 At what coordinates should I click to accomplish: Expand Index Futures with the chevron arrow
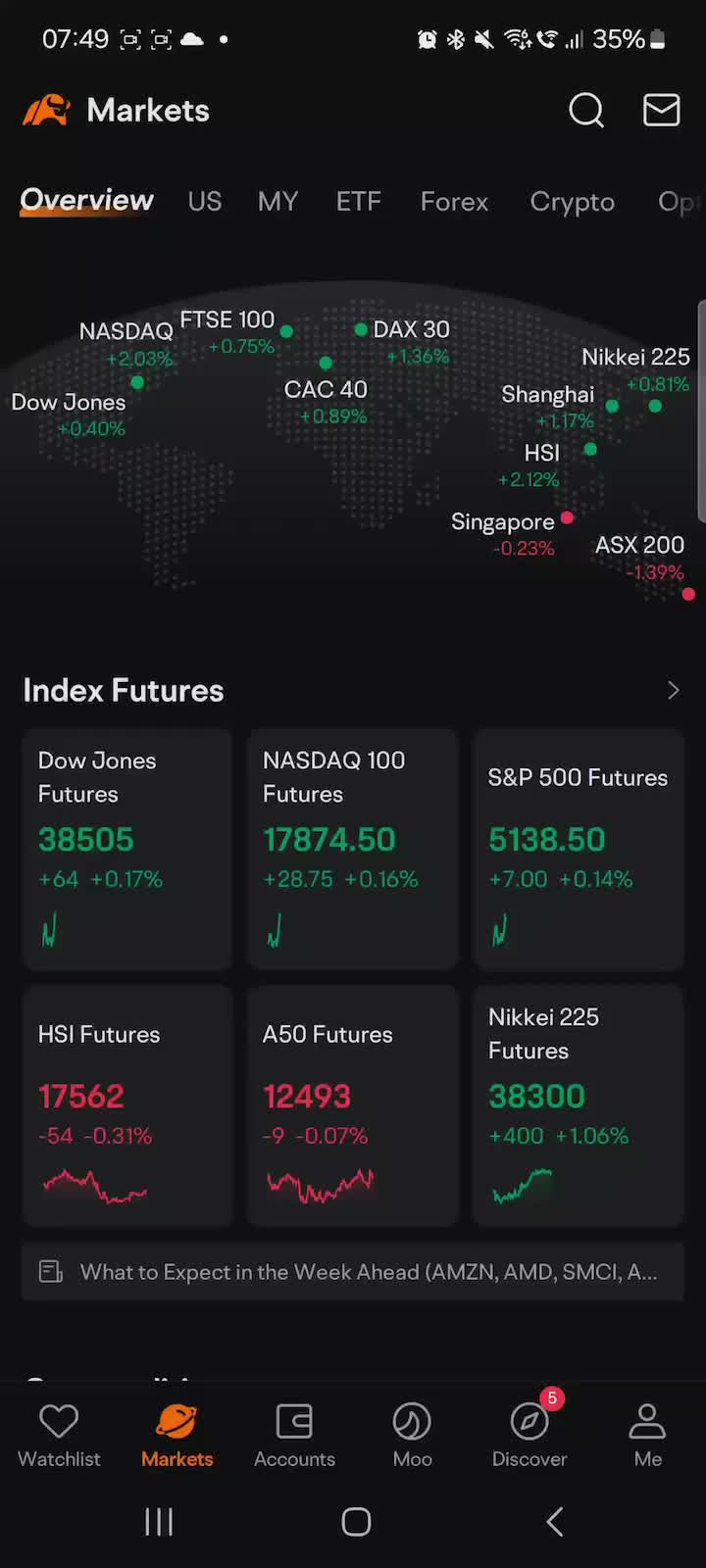click(673, 691)
